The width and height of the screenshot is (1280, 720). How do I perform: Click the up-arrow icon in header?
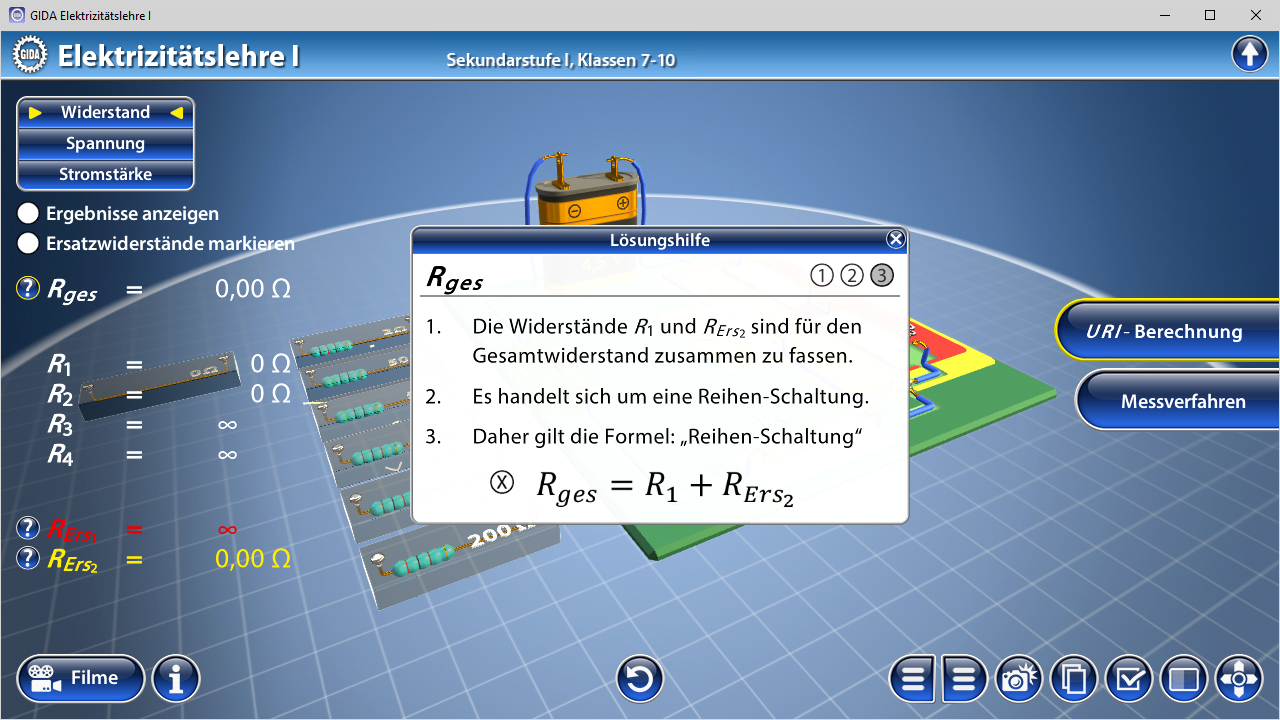click(1249, 54)
